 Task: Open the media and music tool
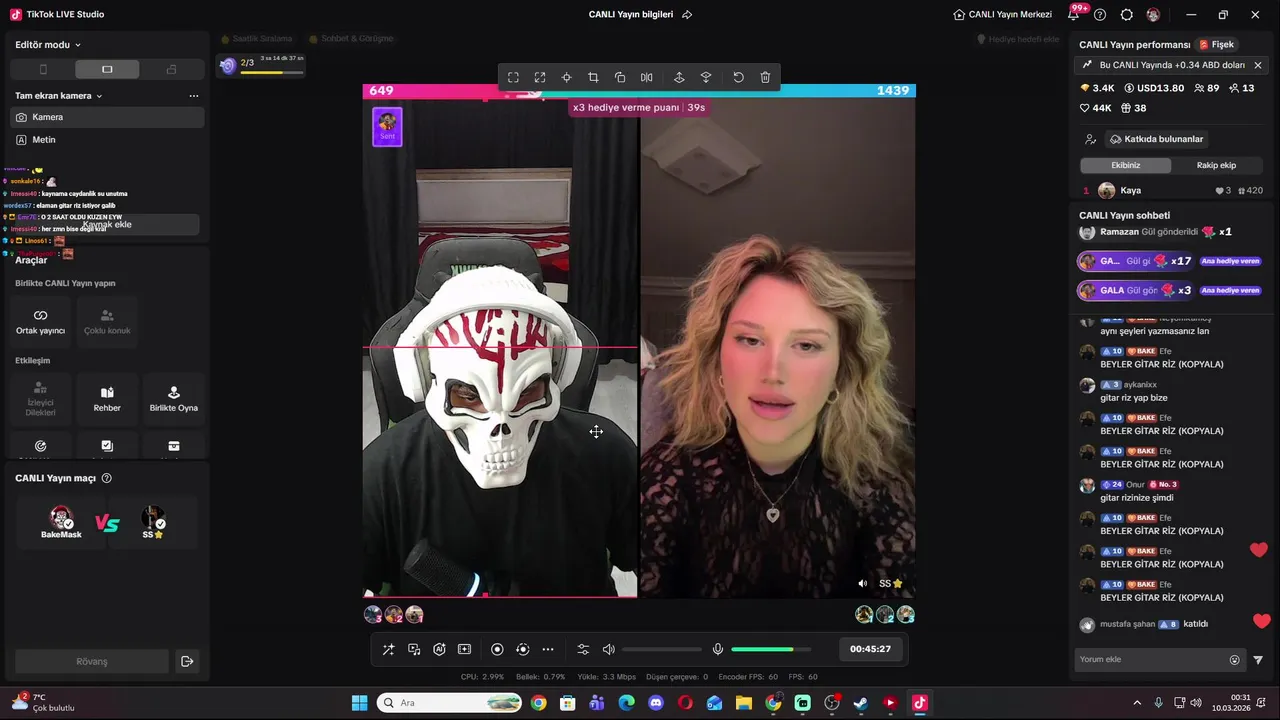point(414,649)
